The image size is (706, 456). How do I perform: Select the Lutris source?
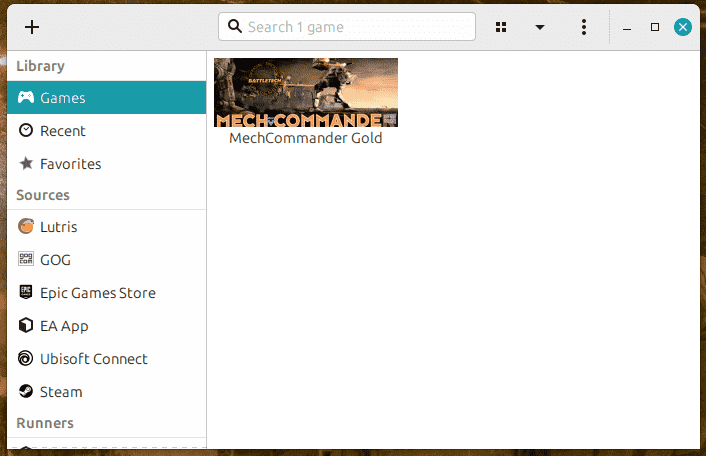[x=107, y=226]
